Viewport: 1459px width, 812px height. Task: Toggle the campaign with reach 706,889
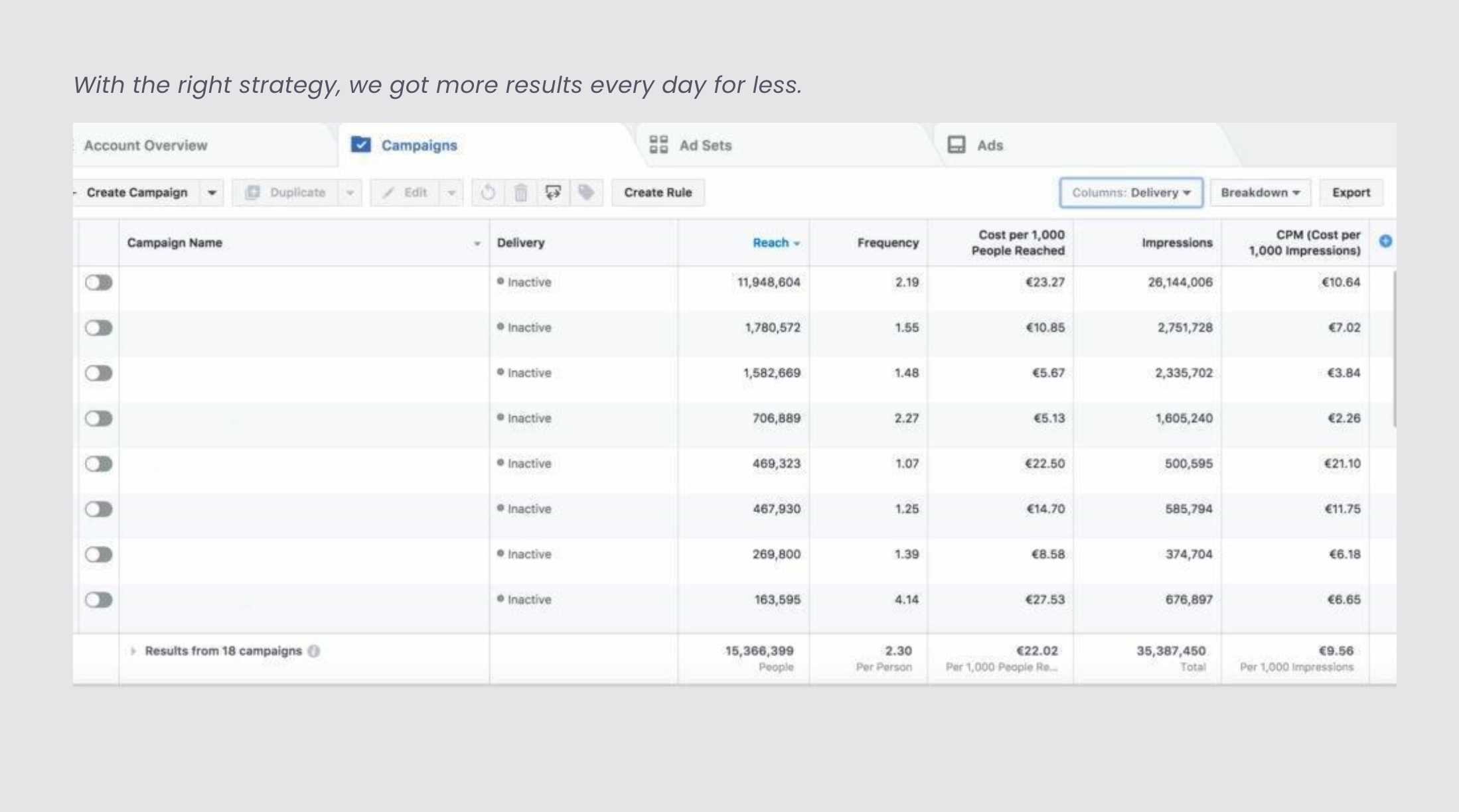click(x=98, y=419)
